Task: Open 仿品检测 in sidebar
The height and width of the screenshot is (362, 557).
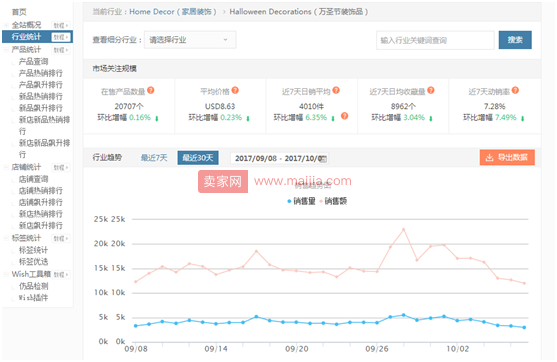Action: 33,286
